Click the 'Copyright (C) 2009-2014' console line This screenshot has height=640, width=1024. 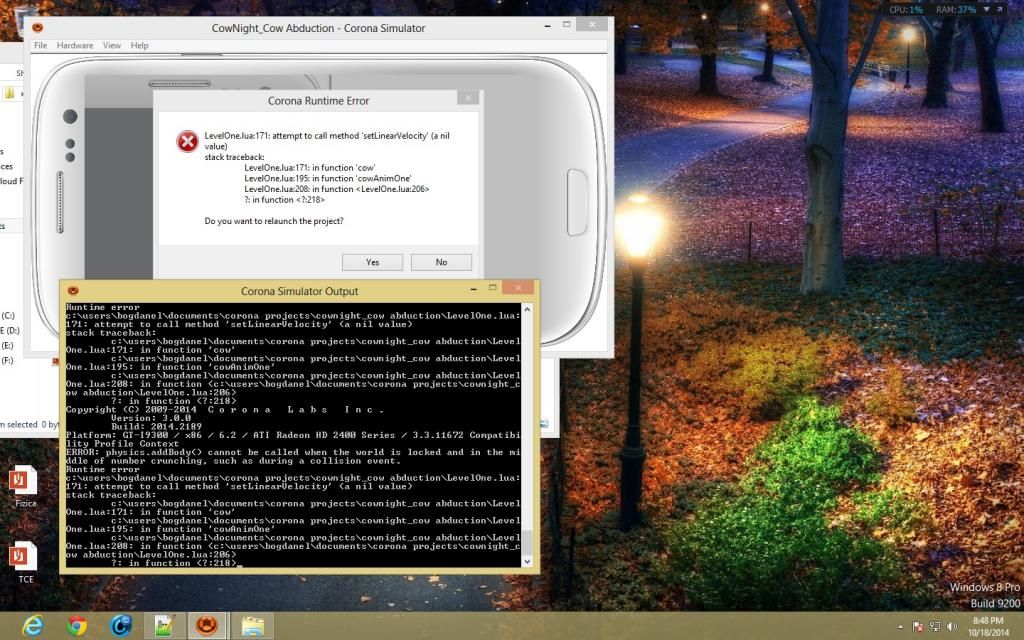[x=226, y=409]
